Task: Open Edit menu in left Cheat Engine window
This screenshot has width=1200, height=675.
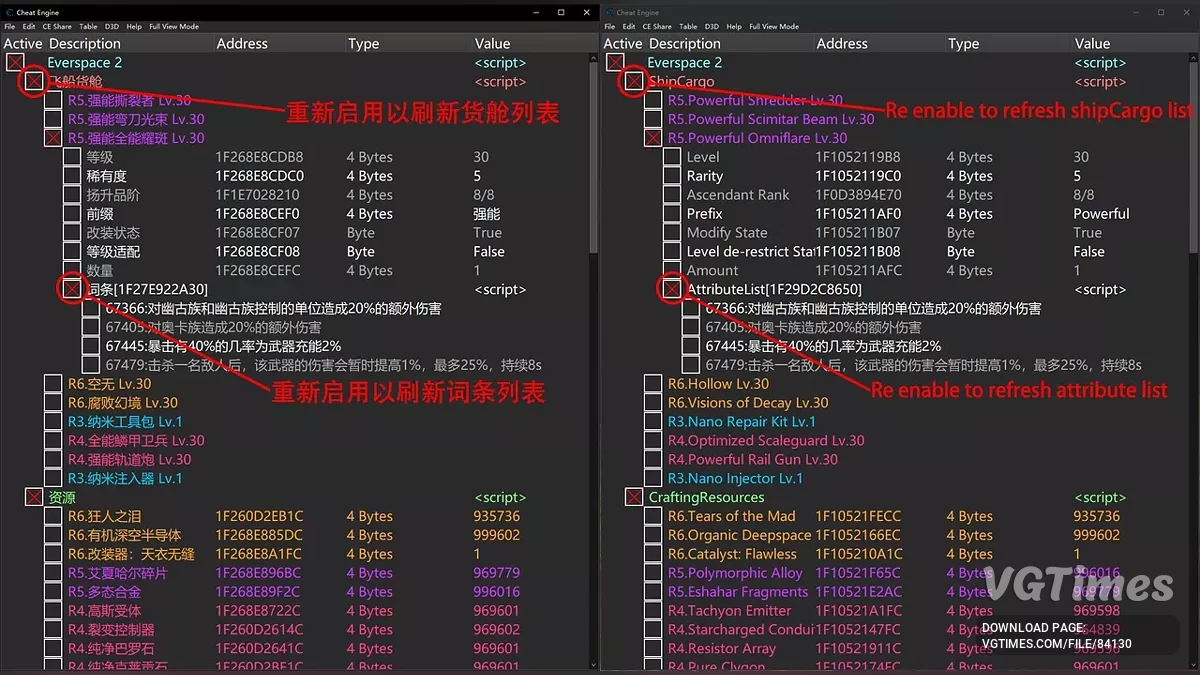Action: [x=27, y=27]
